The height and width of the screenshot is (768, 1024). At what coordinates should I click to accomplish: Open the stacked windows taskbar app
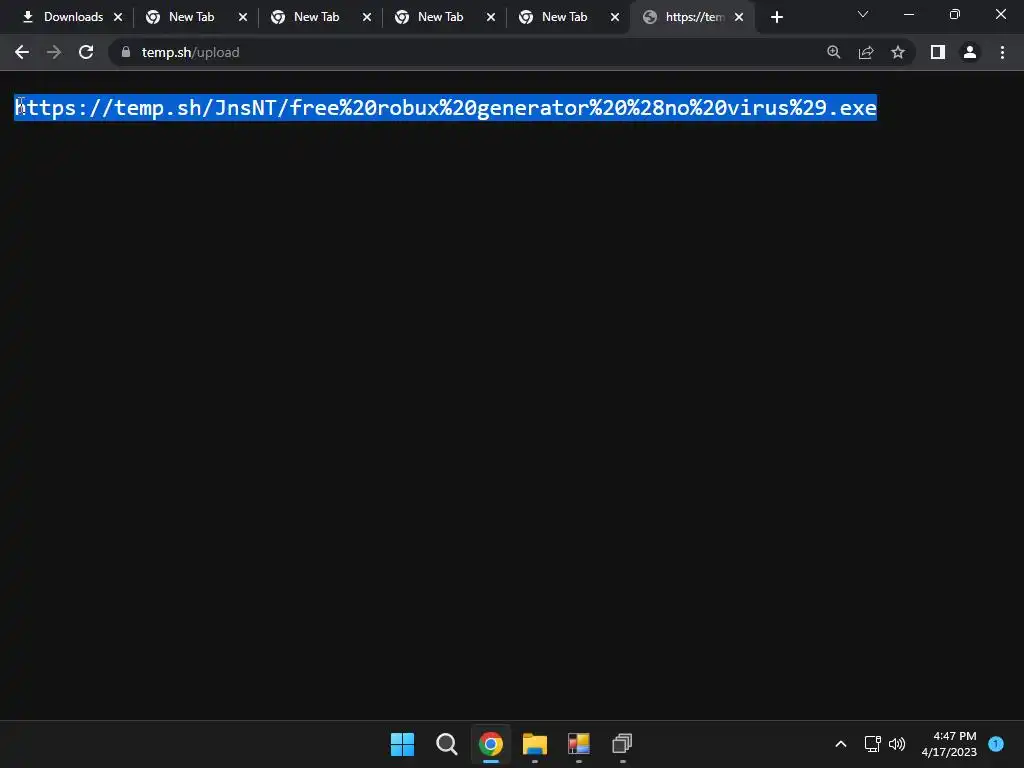622,744
